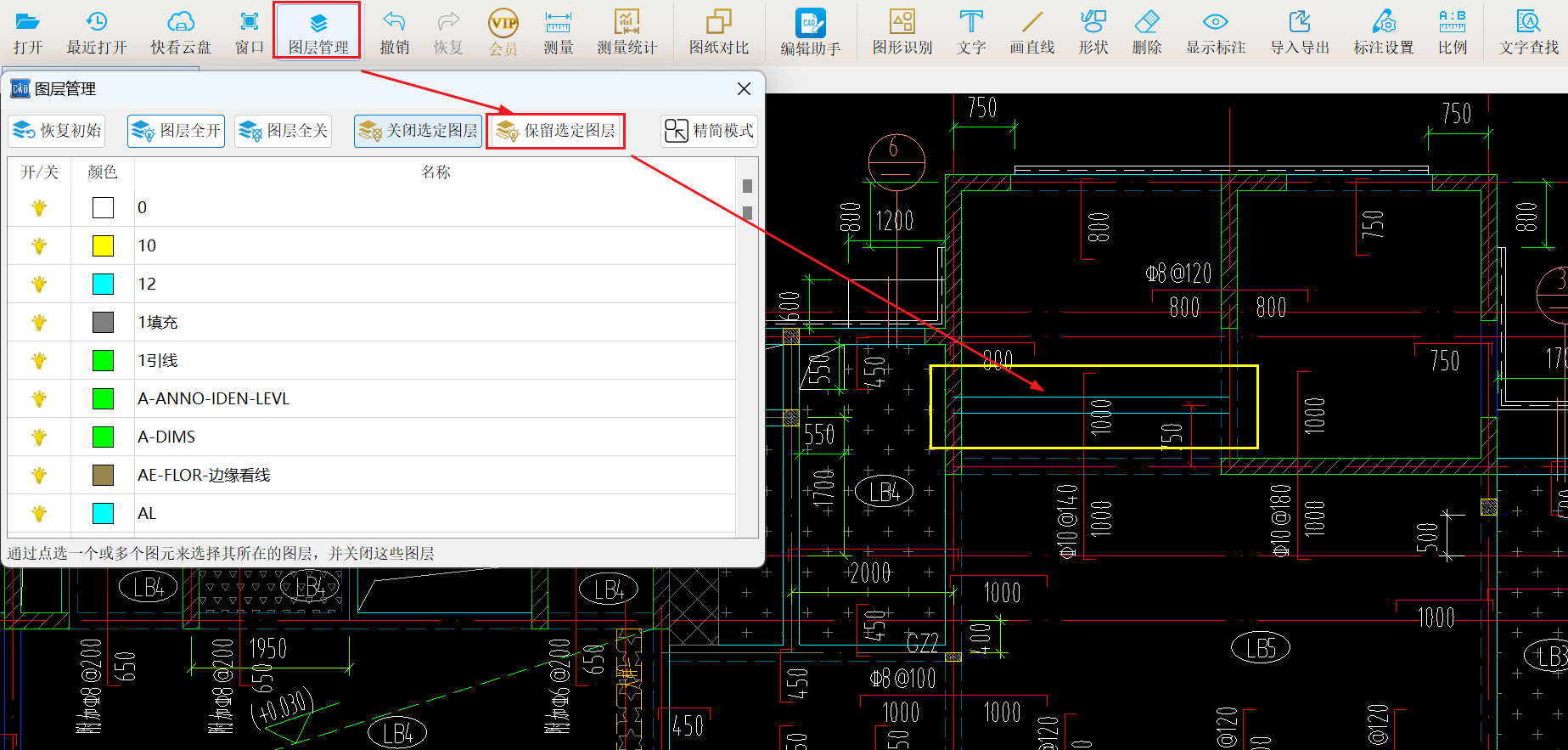Activate the 删除 eraser tool
Image resolution: width=1568 pixels, height=750 pixels.
(1147, 32)
